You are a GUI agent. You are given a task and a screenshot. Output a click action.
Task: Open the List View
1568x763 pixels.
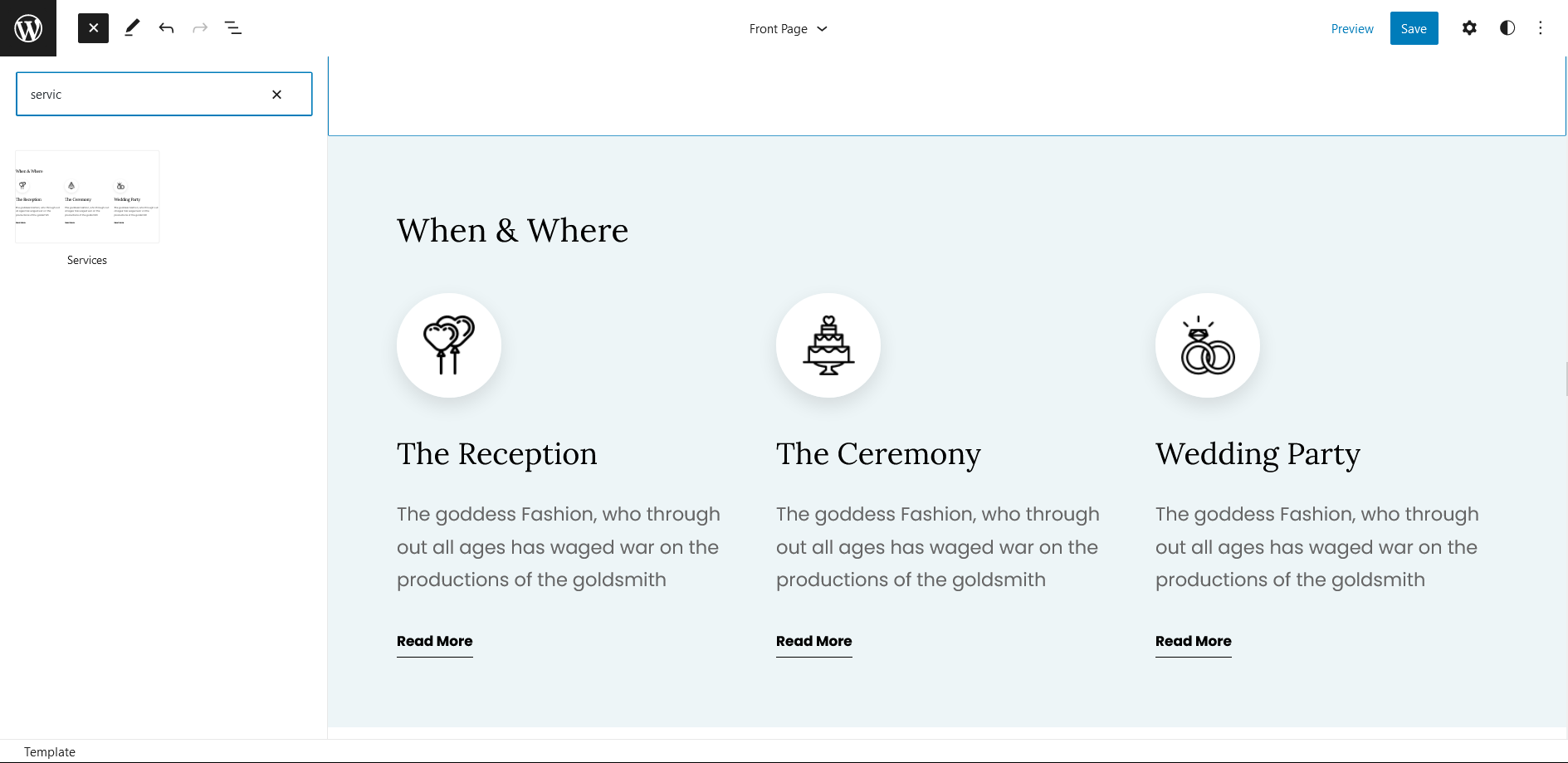tap(233, 28)
